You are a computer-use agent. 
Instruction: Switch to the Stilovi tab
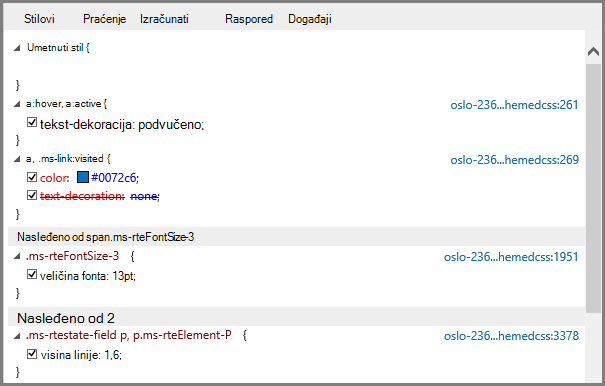coord(39,19)
